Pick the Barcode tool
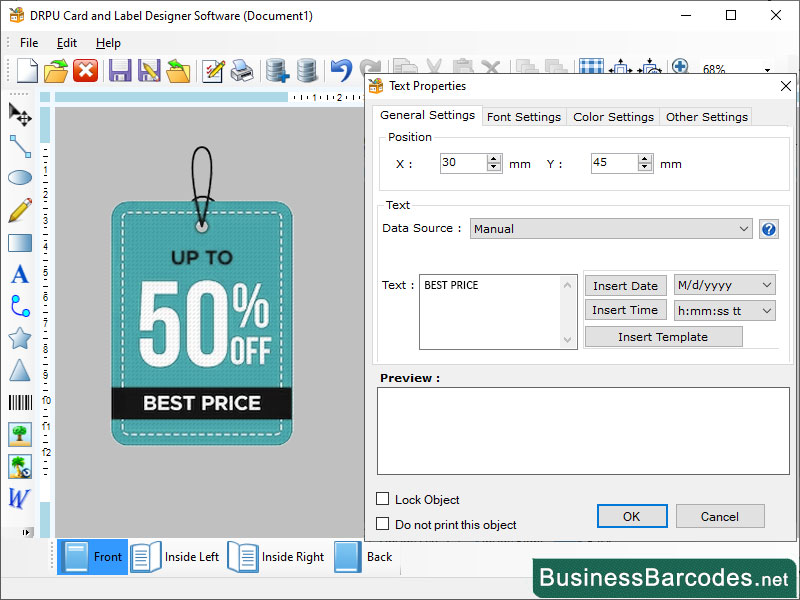 point(19,402)
